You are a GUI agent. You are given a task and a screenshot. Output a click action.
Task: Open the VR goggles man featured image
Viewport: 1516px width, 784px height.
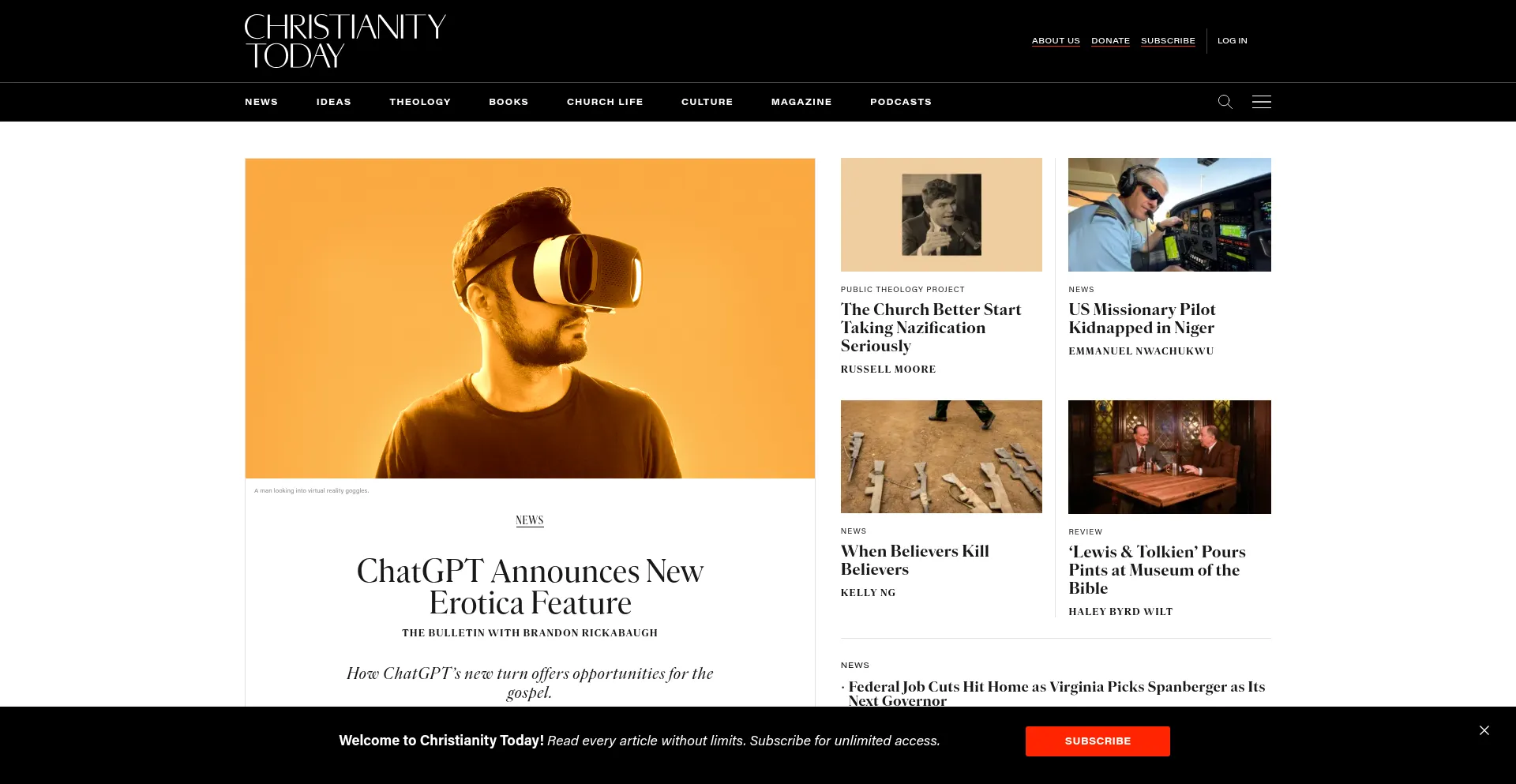[x=530, y=318]
